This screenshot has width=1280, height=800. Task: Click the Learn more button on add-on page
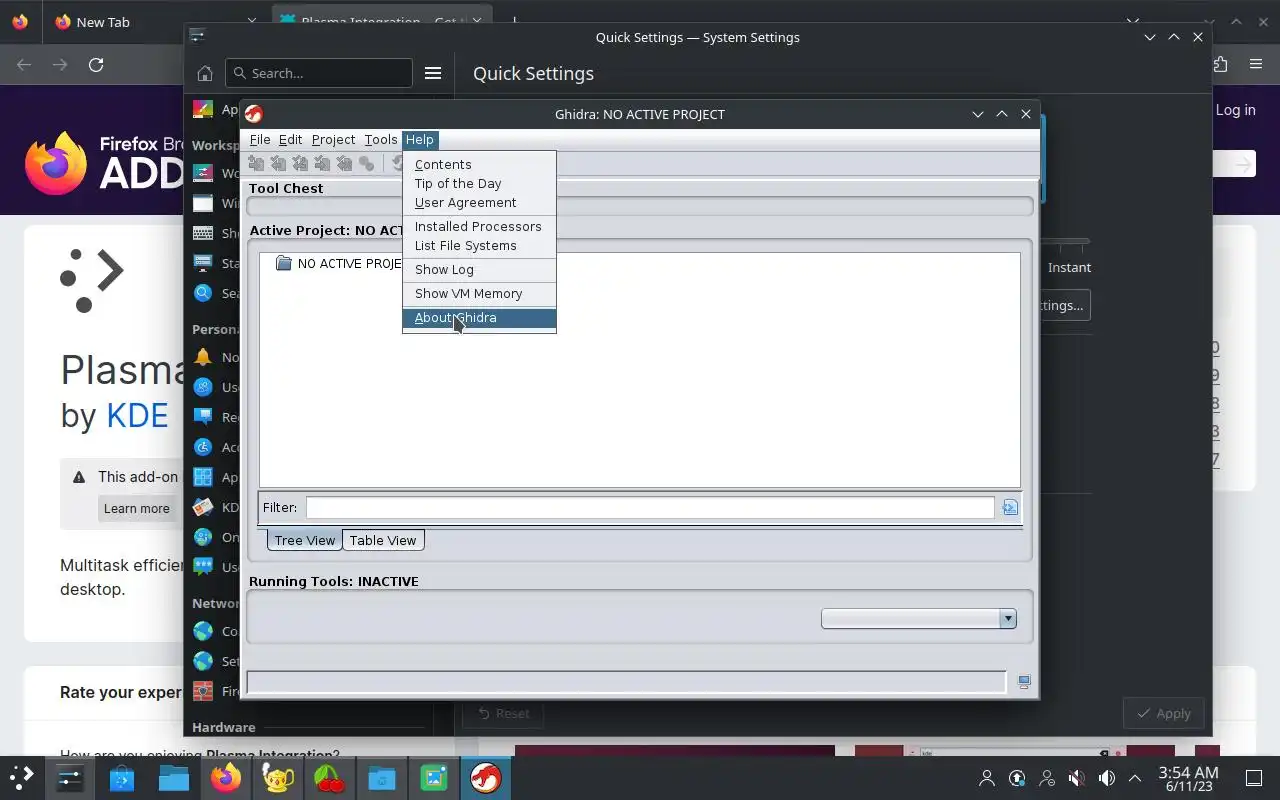137,508
